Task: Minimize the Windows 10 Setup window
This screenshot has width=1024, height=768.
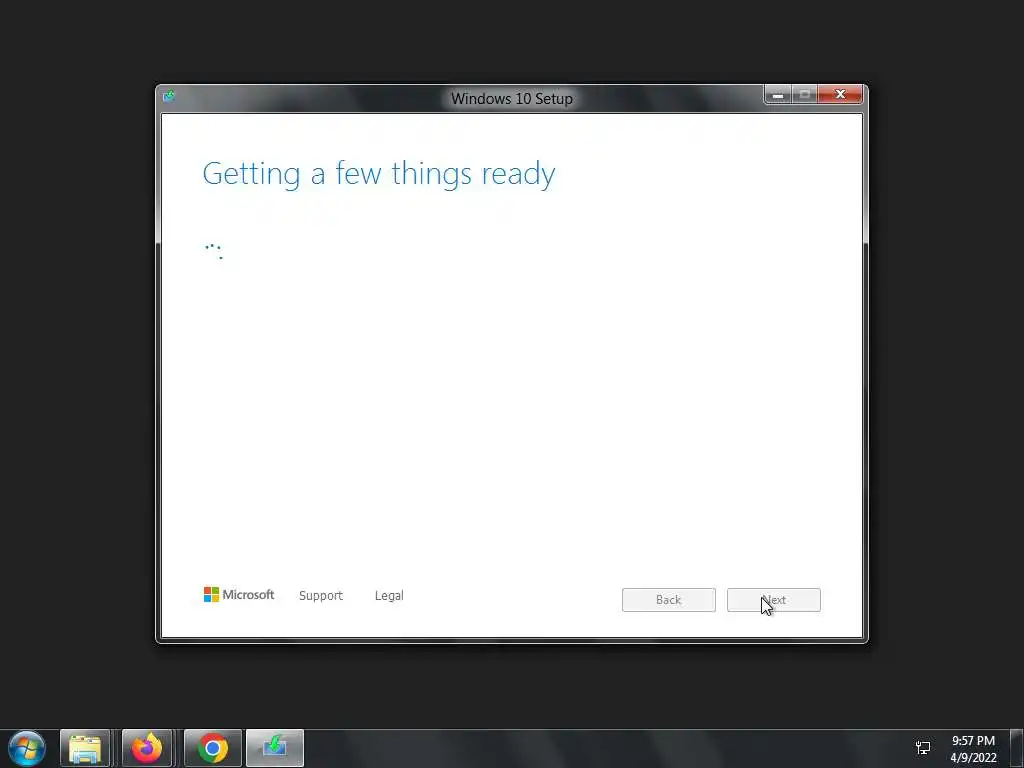Action: 778,95
